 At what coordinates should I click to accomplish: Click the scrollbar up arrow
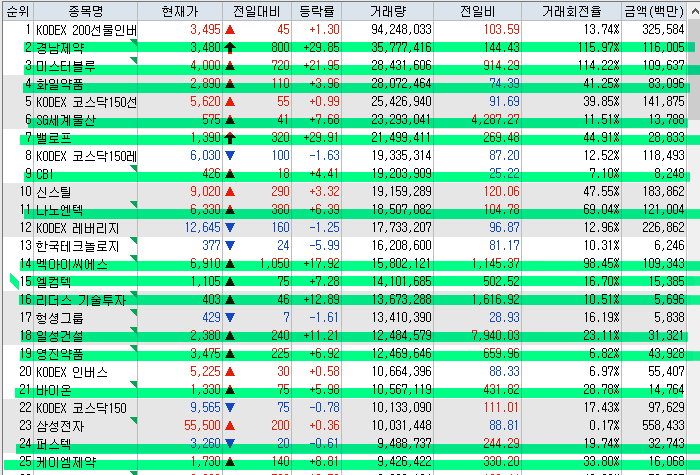tap(695, 11)
